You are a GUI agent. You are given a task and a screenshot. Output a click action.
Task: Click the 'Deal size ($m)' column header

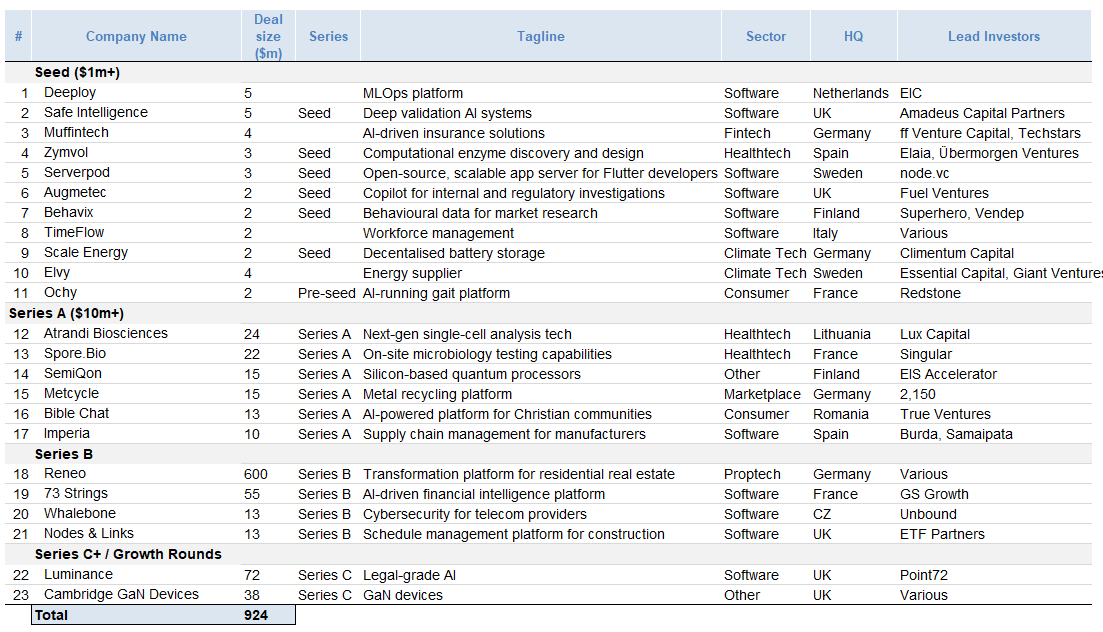click(268, 37)
